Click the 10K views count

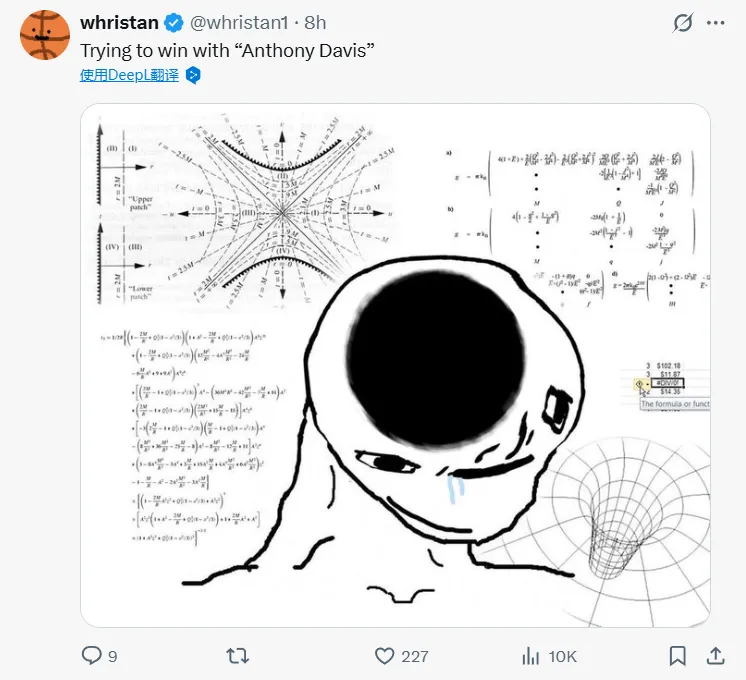pyautogui.click(x=563, y=657)
